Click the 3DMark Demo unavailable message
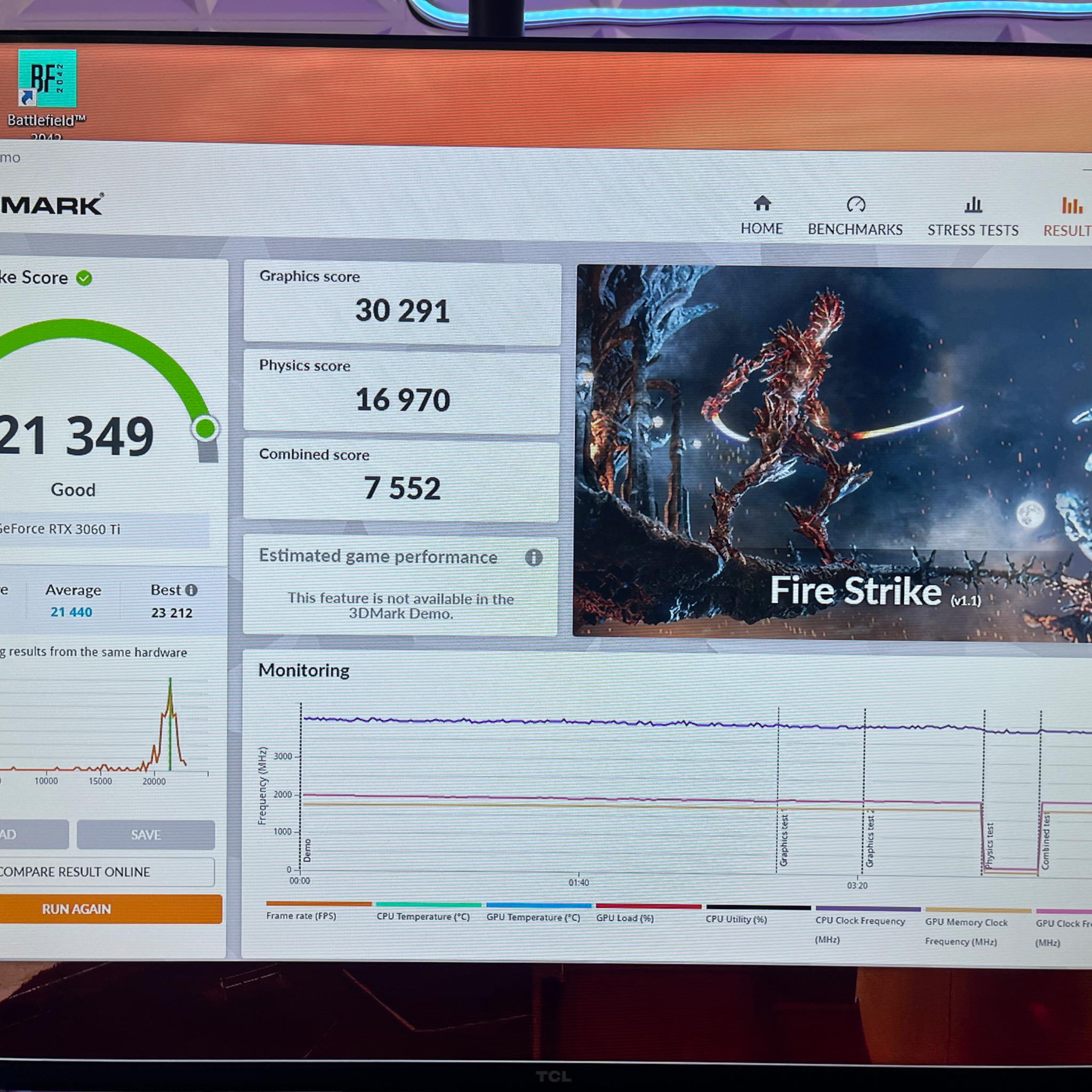Image resolution: width=1092 pixels, height=1092 pixels. pos(401,606)
